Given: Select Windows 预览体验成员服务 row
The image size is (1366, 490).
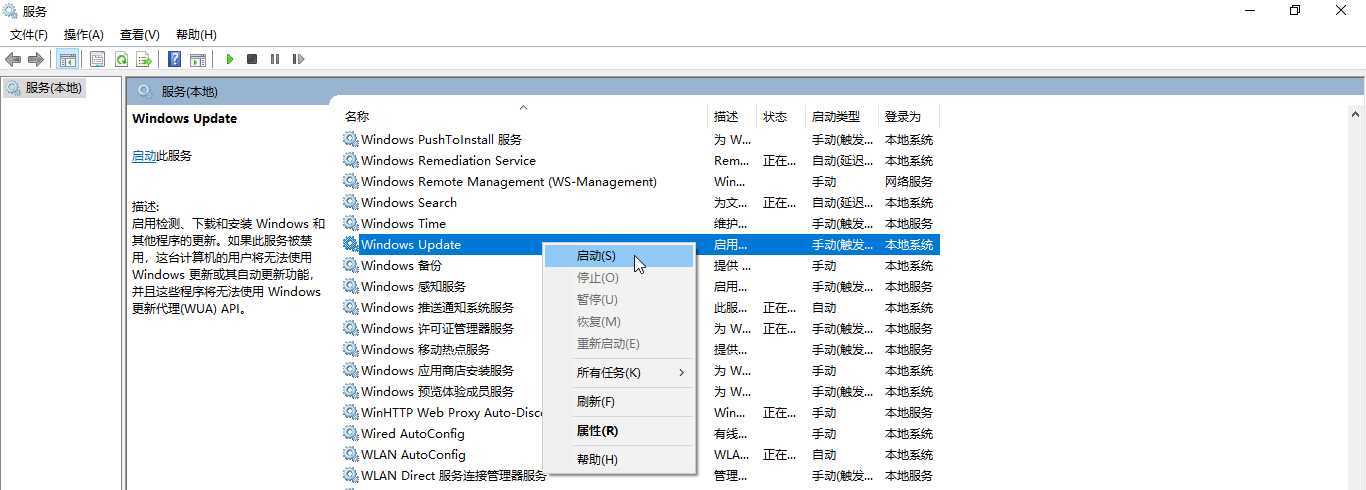Looking at the screenshot, I should click(x=639, y=391).
